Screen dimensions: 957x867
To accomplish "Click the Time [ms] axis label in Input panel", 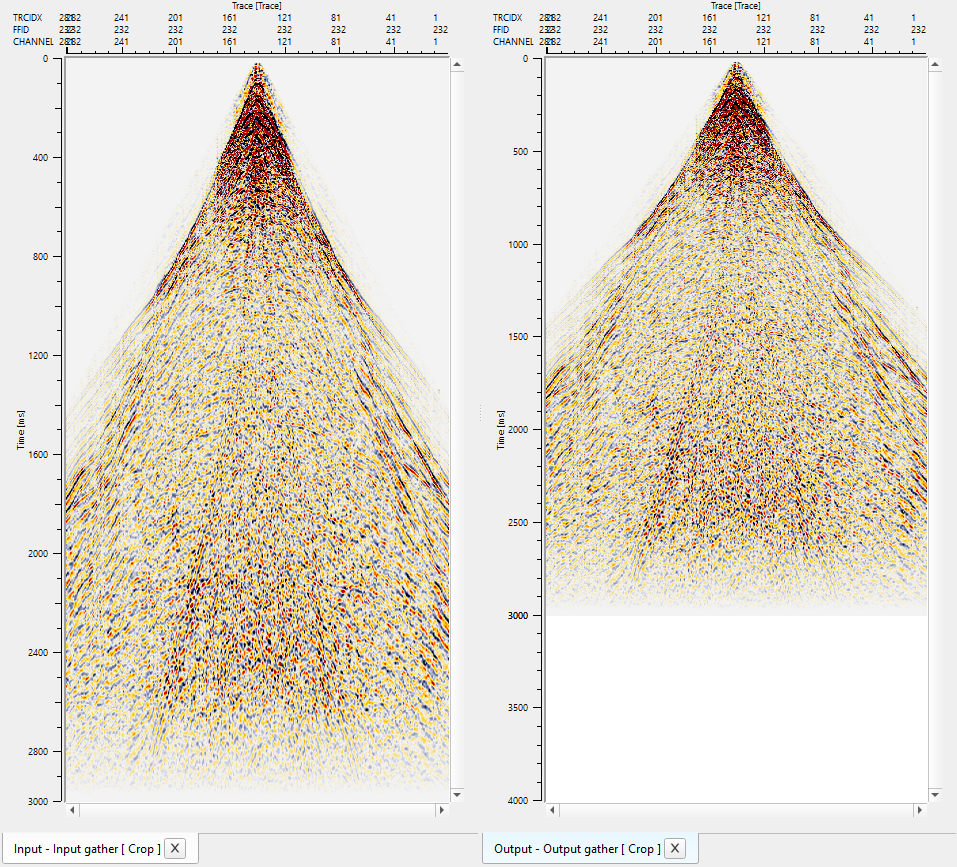I will (x=21, y=430).
